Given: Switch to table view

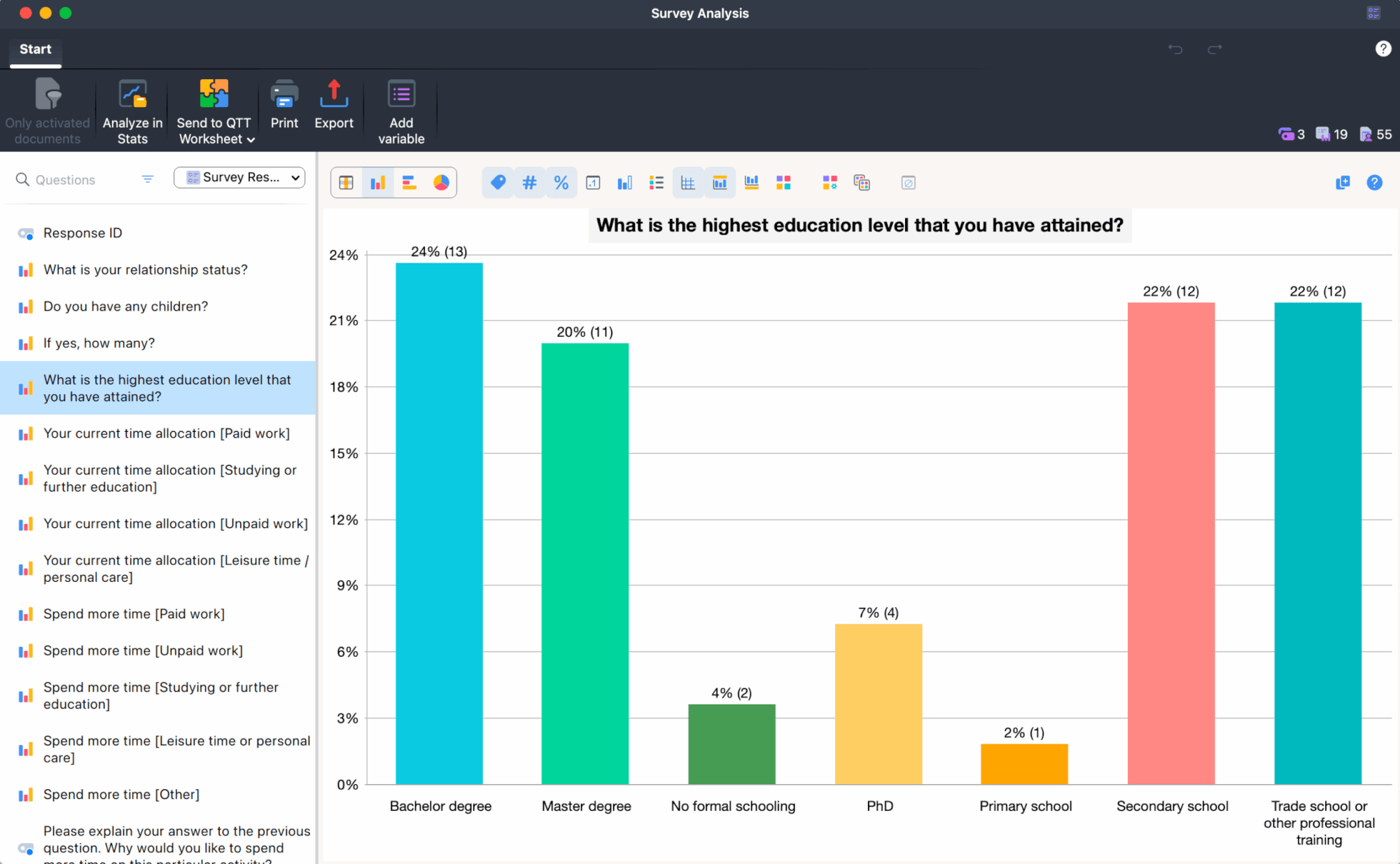Looking at the screenshot, I should point(346,182).
